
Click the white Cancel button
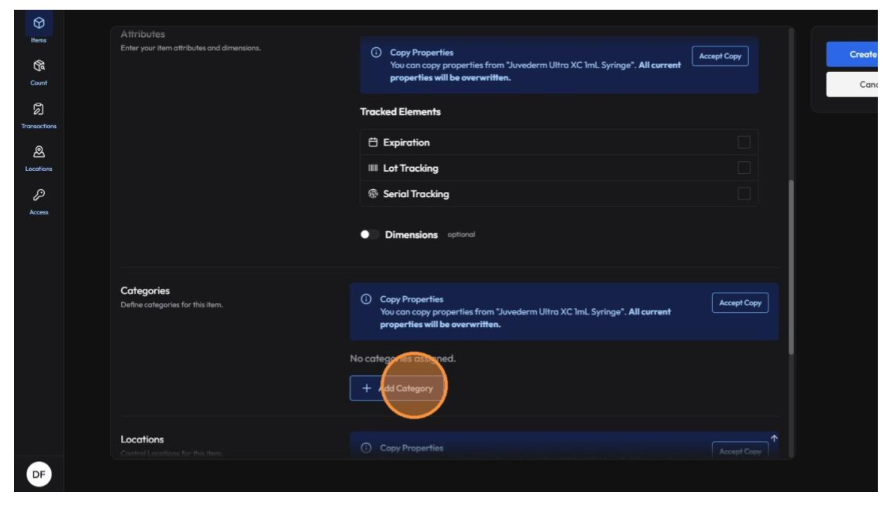coord(852,84)
